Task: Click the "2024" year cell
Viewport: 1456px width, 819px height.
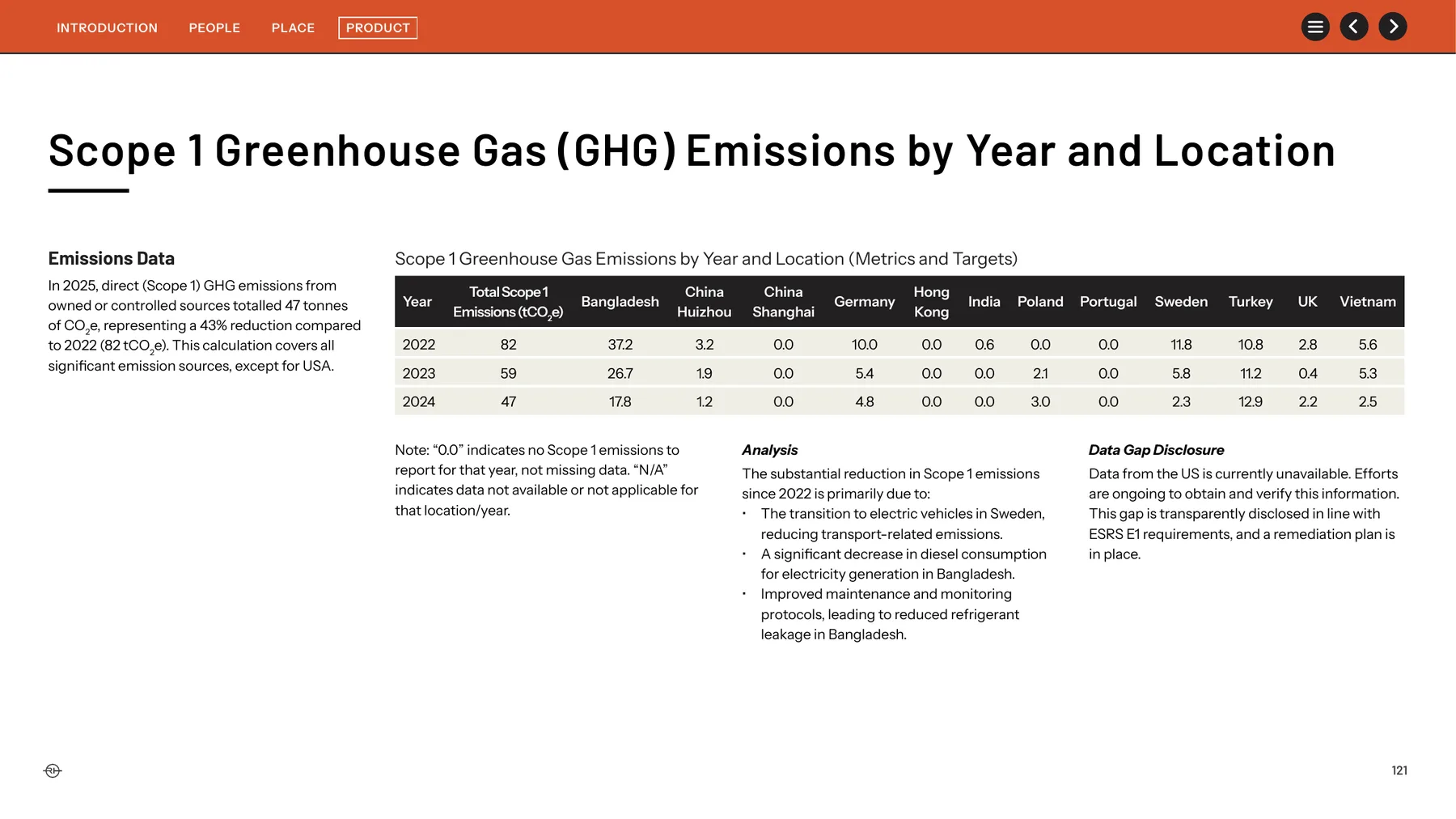Action: 419,402
